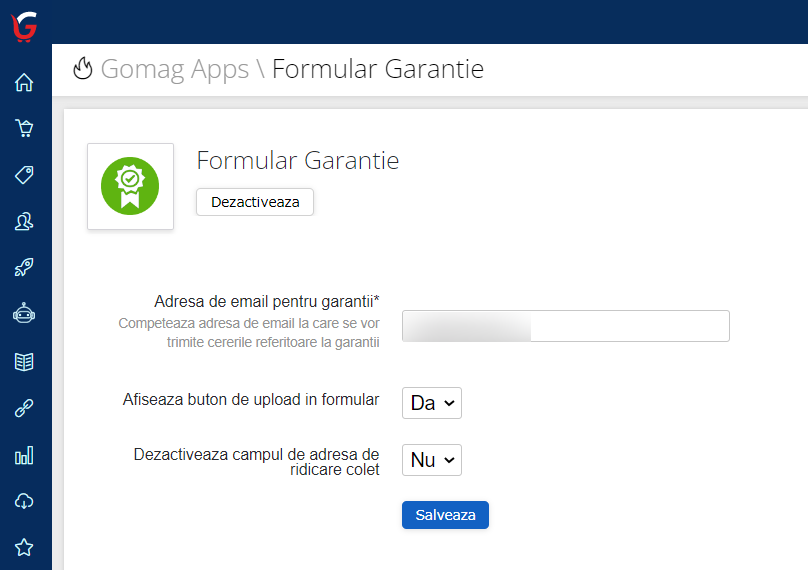Click the Formular Garantie breadcrumb title
The height and width of the screenshot is (570, 808).
click(378, 69)
